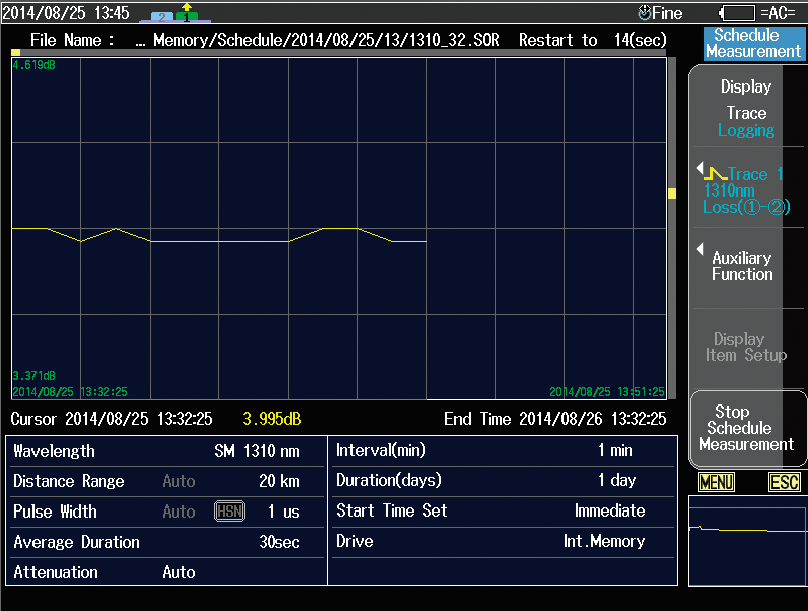808x611 pixels.
Task: Expand the Trace 1 1310nm Loss submenu
Action: [745, 190]
